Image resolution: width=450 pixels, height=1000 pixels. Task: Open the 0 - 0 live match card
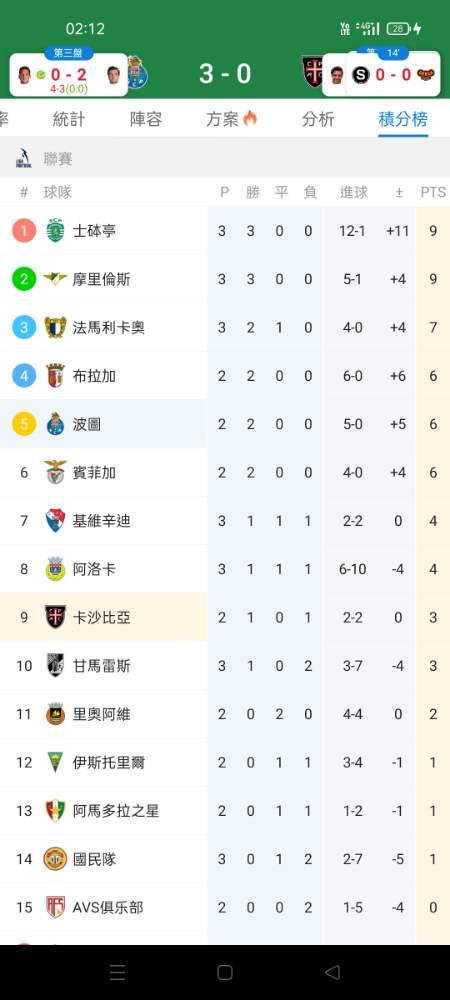(x=393, y=74)
